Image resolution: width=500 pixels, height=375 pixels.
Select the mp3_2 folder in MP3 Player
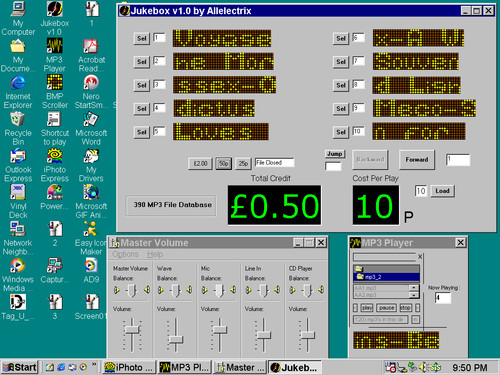pos(386,277)
